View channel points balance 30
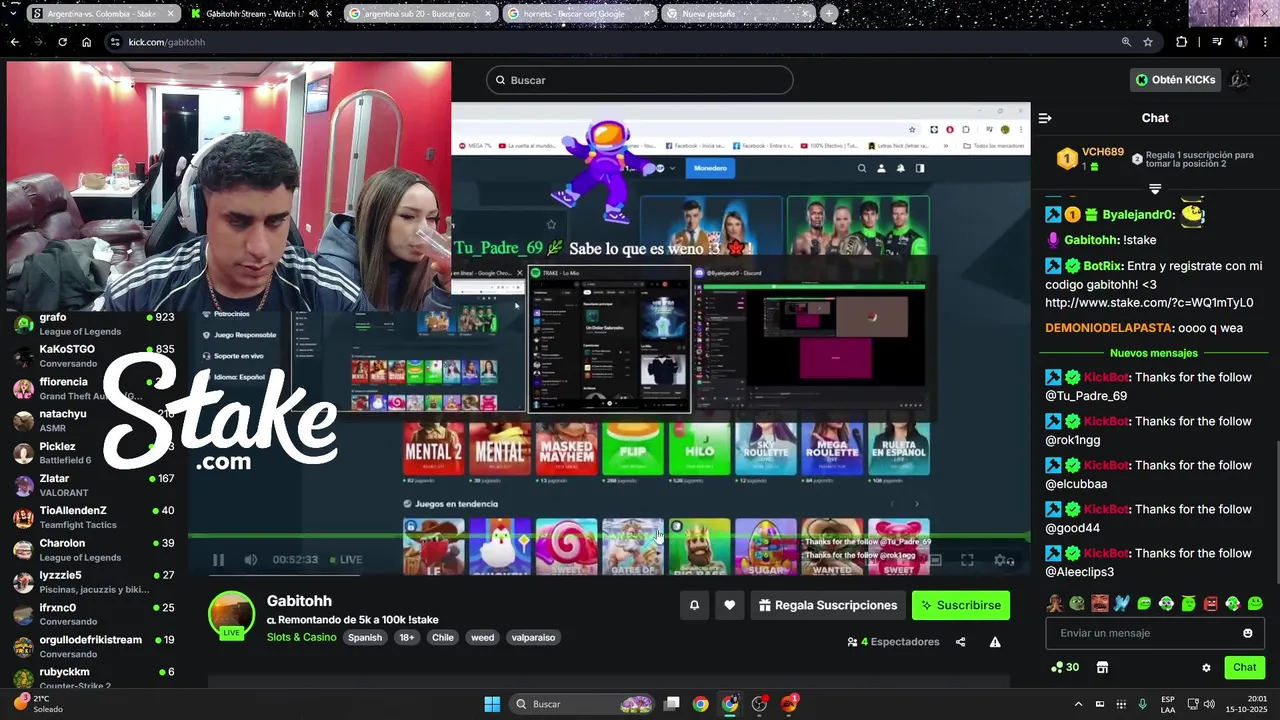1280x720 pixels. (1065, 667)
